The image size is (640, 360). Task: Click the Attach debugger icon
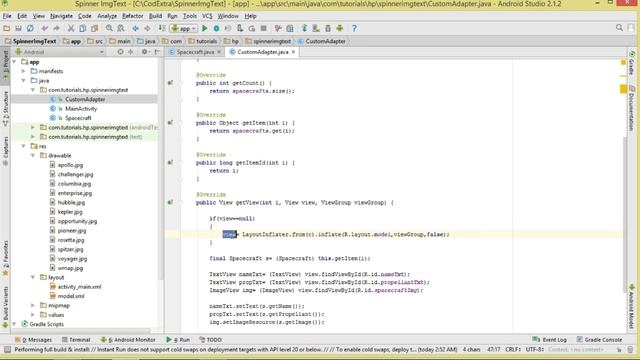(x=240, y=28)
